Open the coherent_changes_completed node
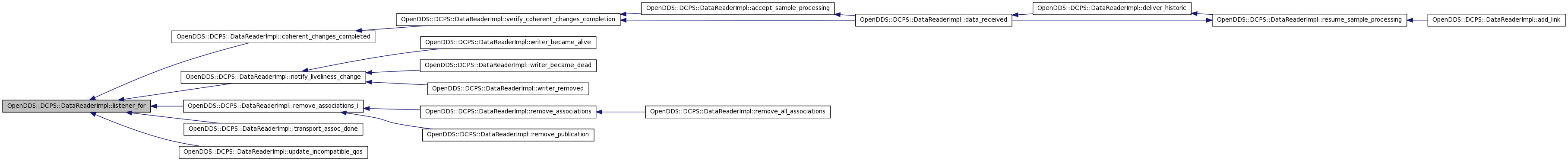The height and width of the screenshot is (161, 1568). (x=273, y=37)
